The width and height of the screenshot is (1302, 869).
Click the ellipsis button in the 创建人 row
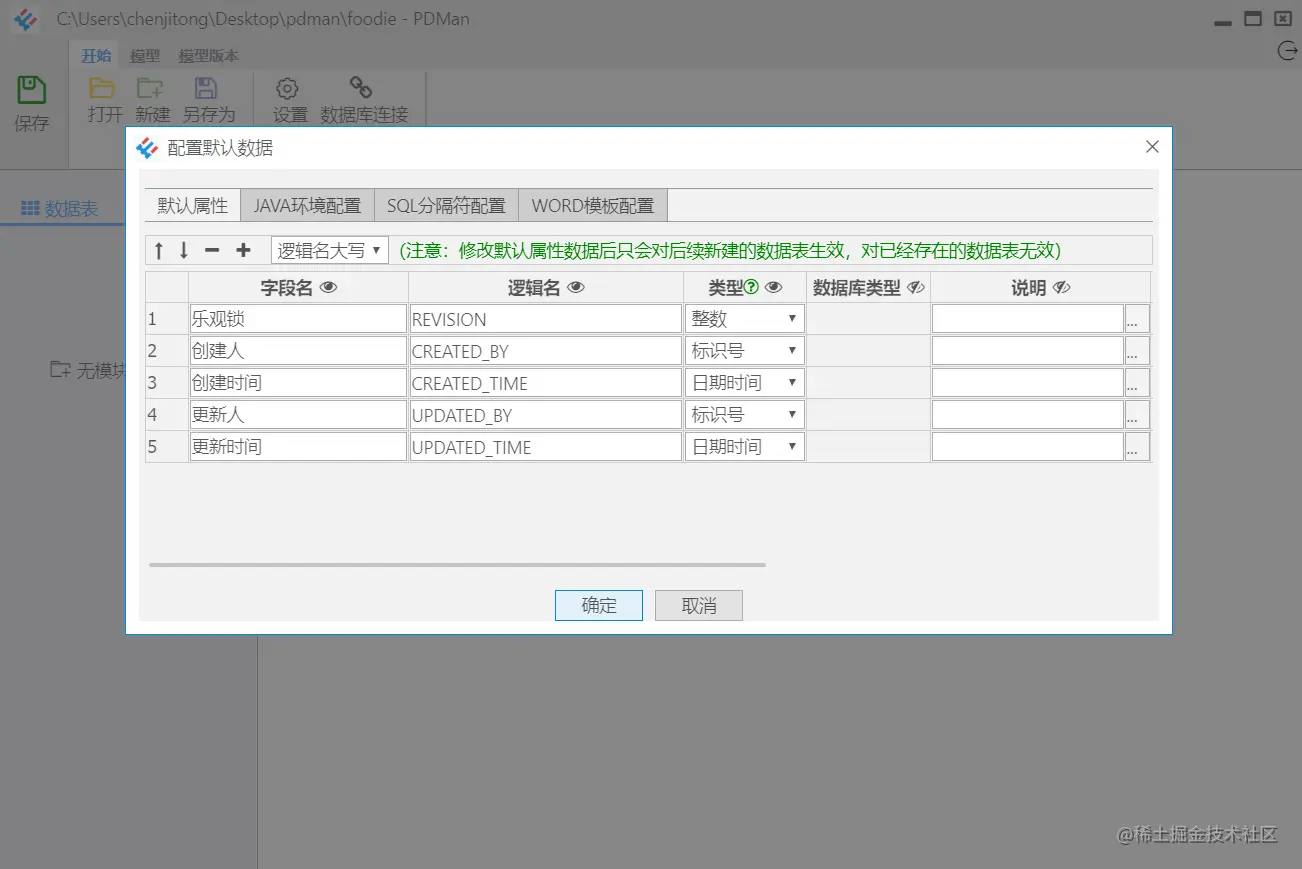click(1137, 351)
